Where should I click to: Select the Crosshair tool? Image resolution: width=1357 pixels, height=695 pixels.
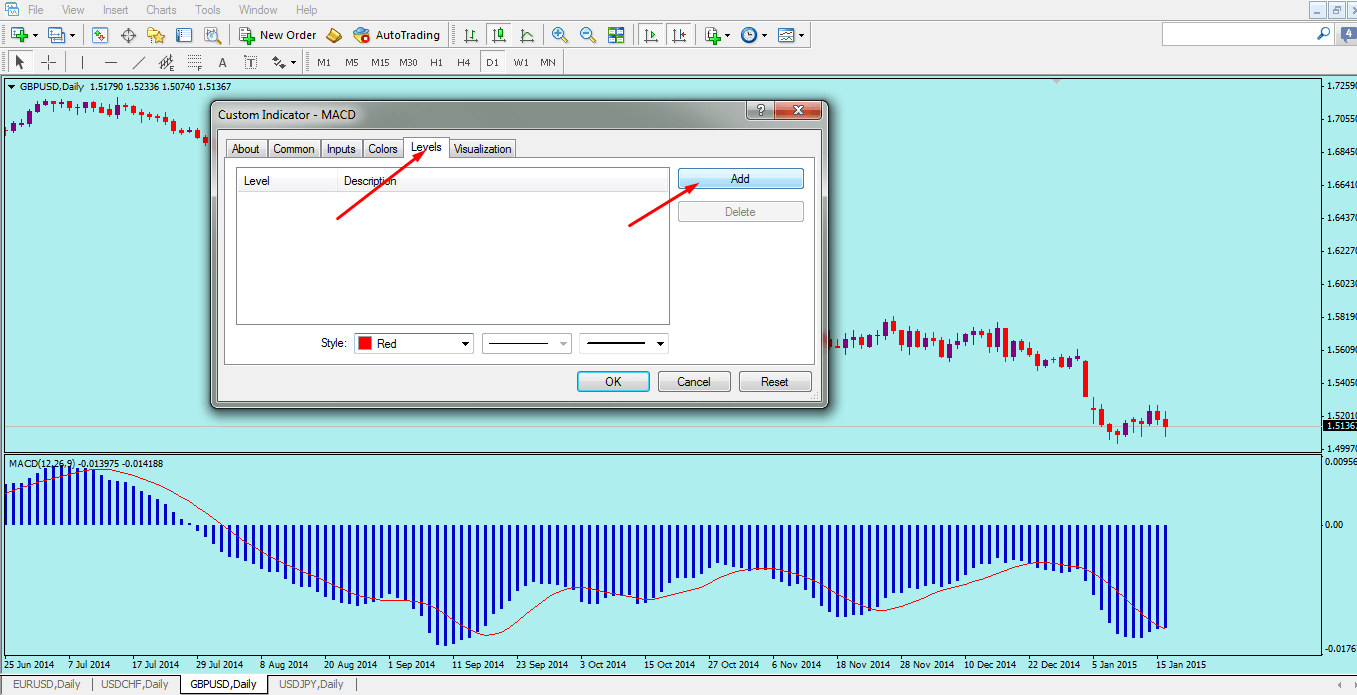point(48,62)
